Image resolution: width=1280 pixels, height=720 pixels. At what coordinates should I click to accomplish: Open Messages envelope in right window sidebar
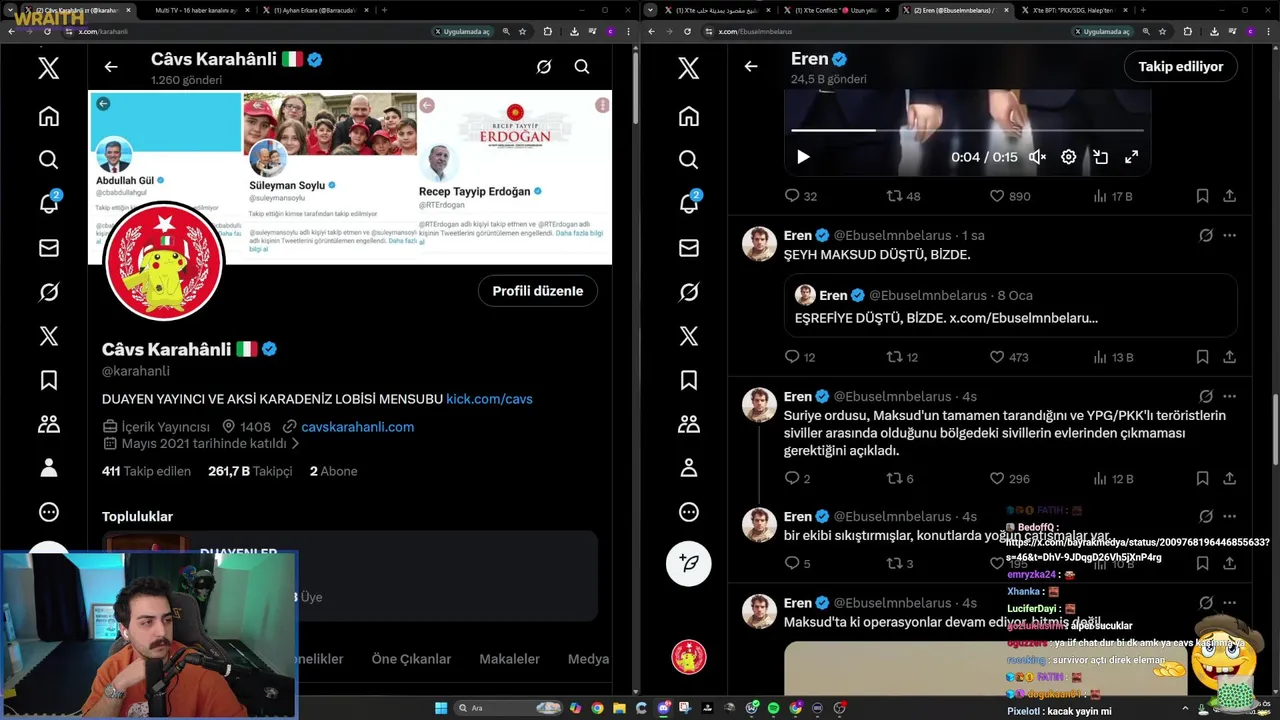tap(689, 248)
